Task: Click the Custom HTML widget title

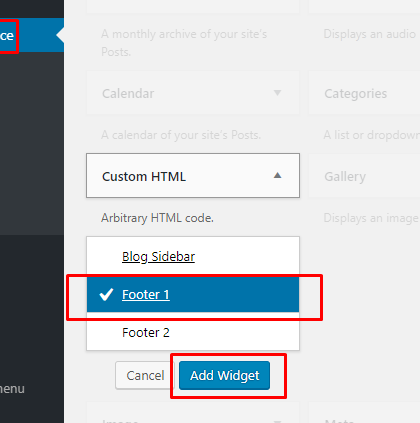Action: click(144, 176)
